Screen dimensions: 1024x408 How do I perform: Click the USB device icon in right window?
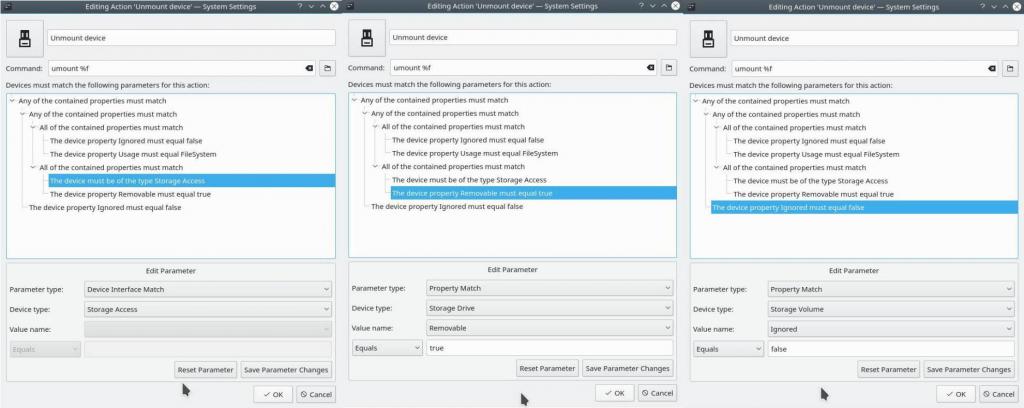[x=708, y=39]
